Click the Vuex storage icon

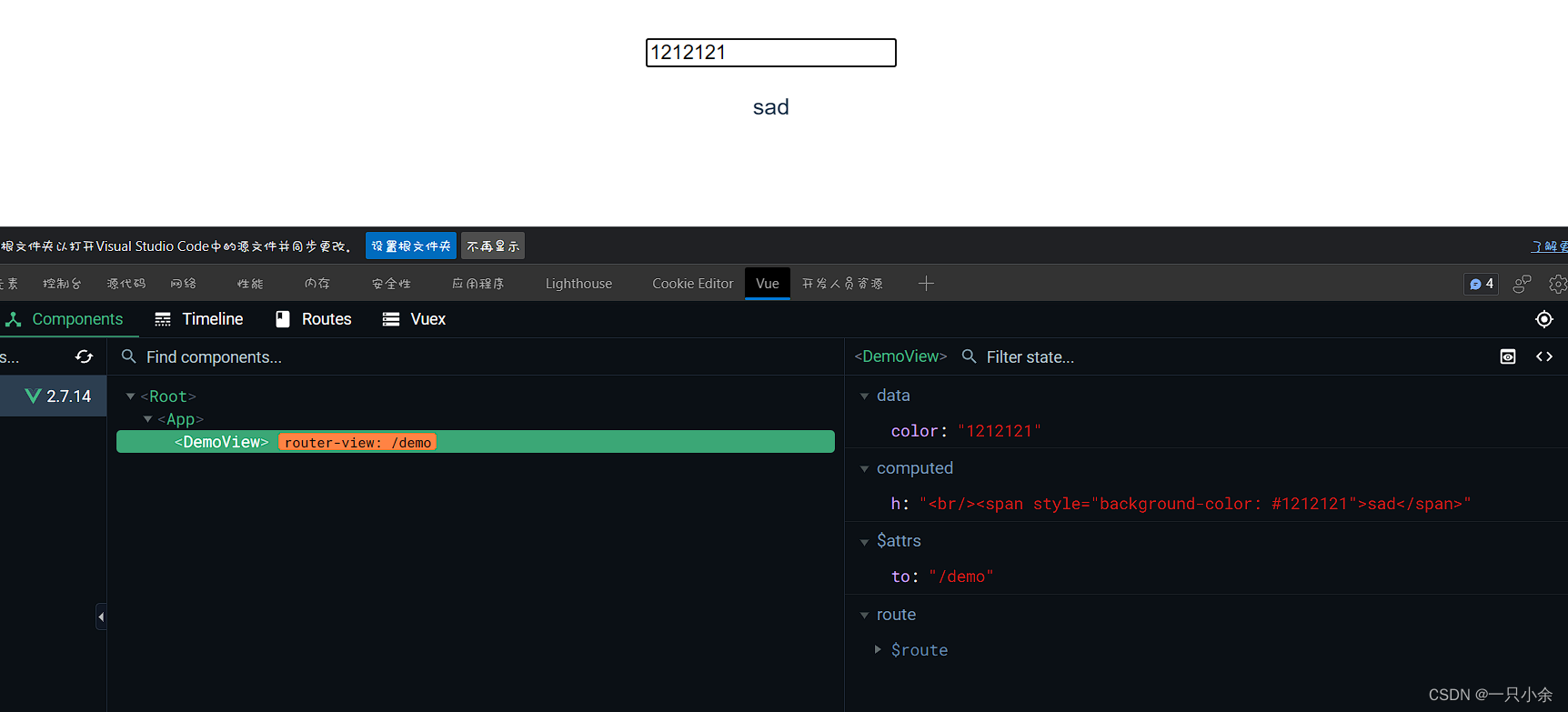pos(391,319)
